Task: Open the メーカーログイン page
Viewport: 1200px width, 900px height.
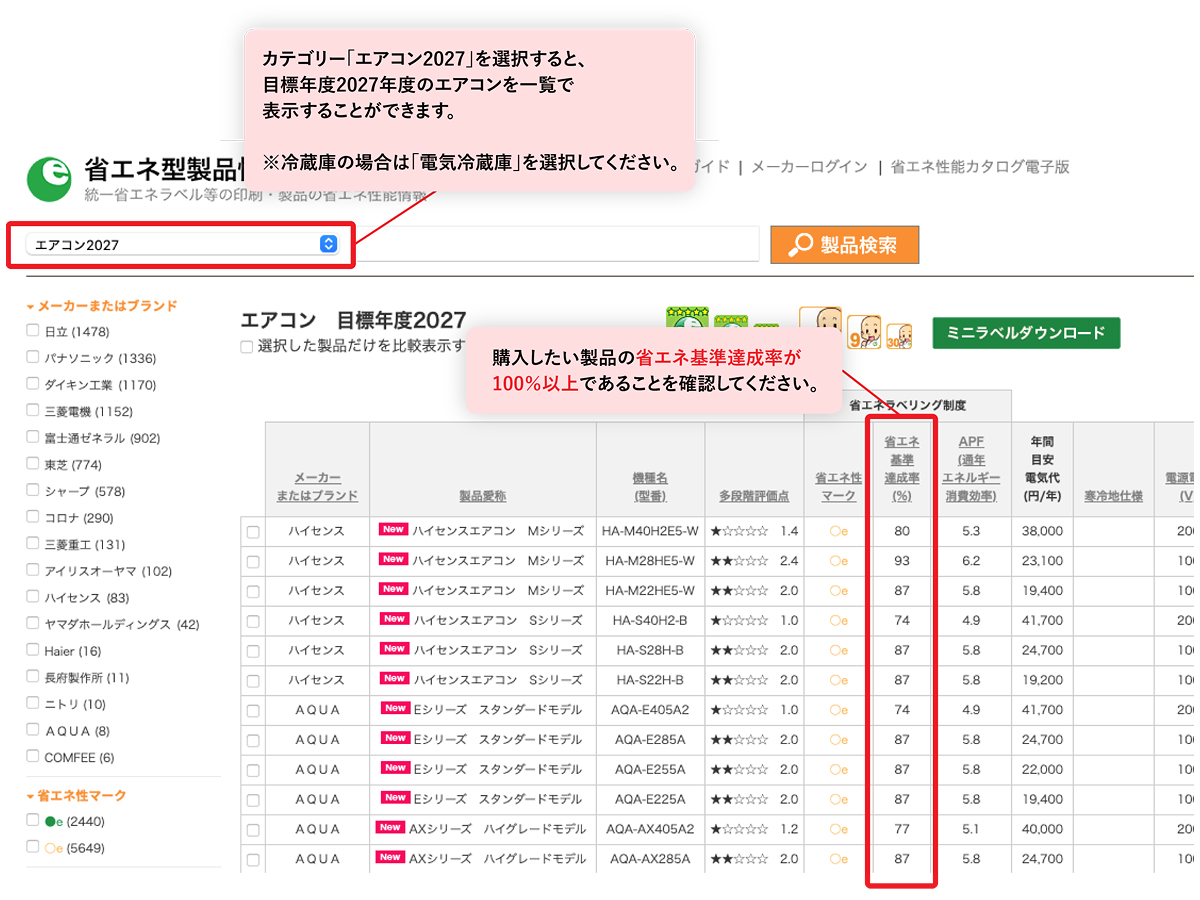Action: (x=809, y=167)
